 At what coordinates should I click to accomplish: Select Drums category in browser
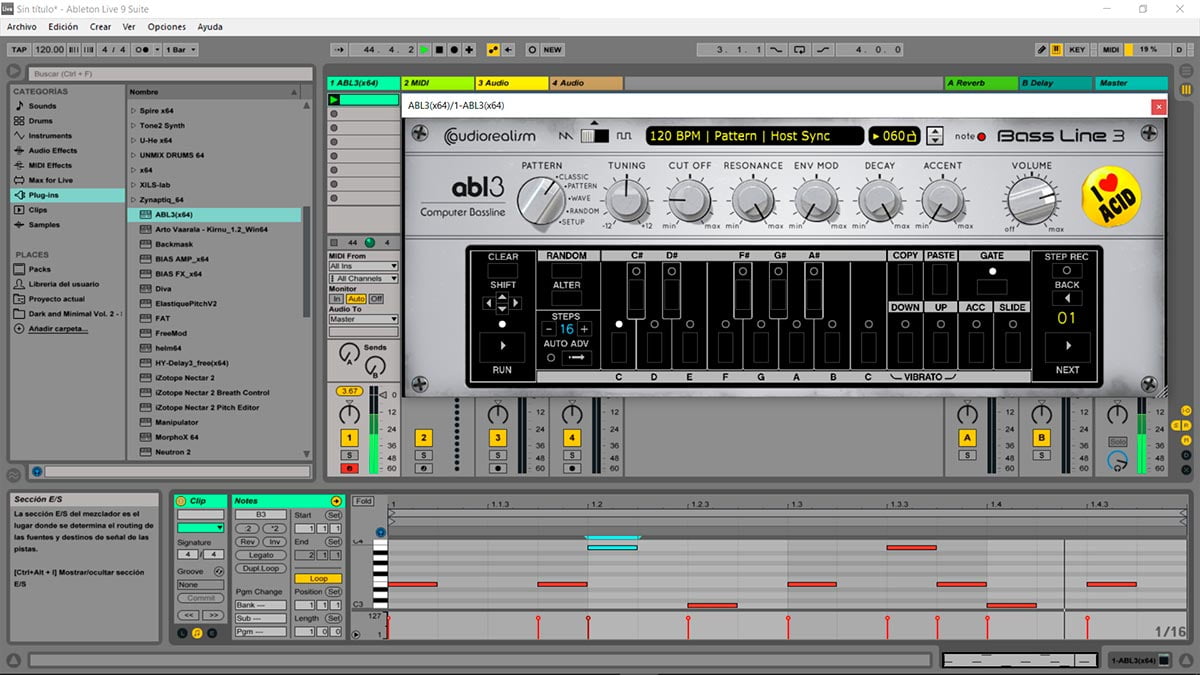(41, 120)
